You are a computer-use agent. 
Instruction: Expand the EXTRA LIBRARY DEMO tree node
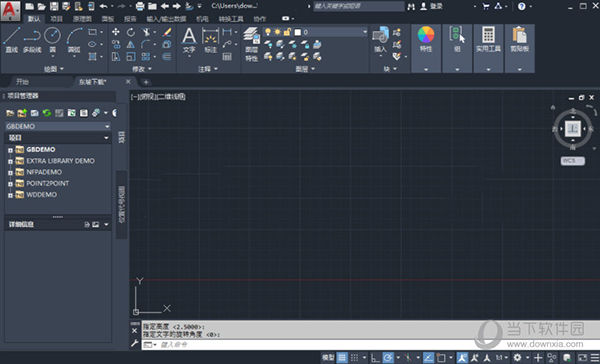tap(10, 161)
